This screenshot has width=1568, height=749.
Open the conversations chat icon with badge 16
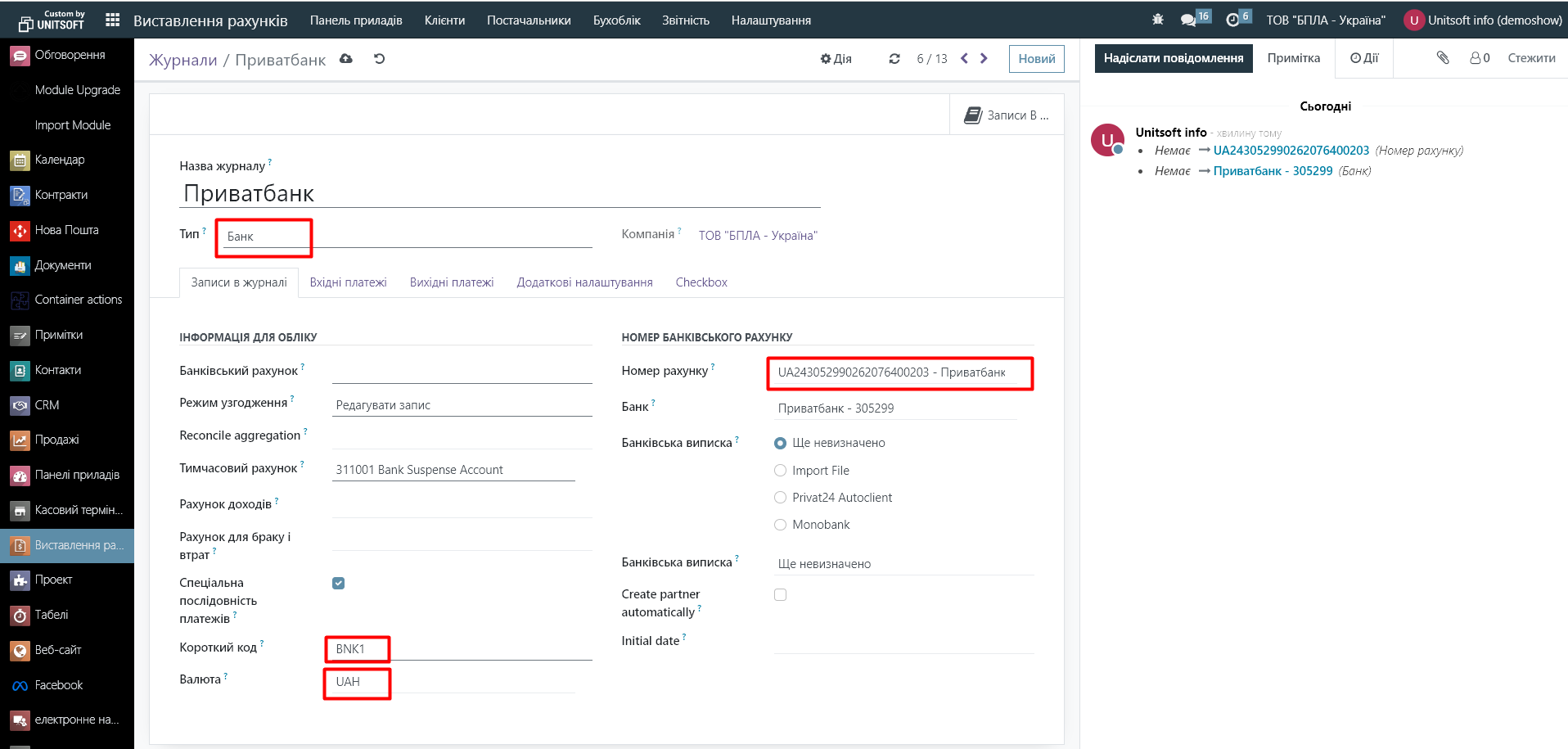coord(1188,20)
